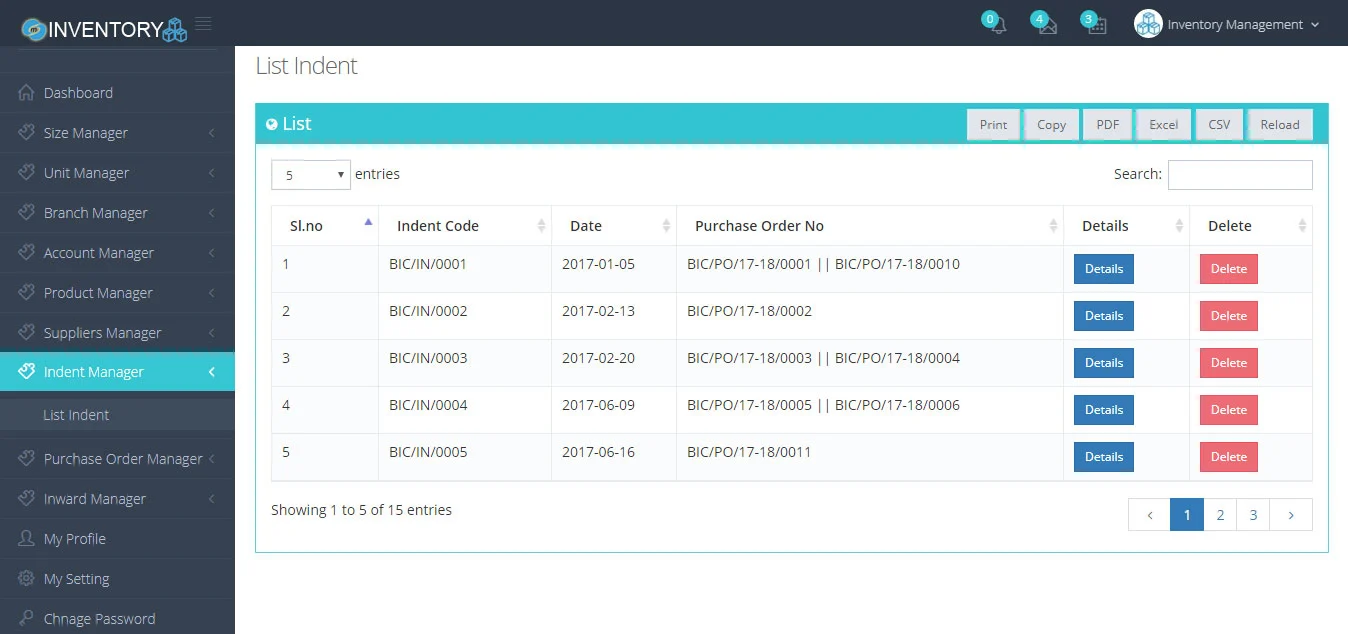Click the List panel collapse icon
The image size is (1348, 634).
tap(272, 124)
